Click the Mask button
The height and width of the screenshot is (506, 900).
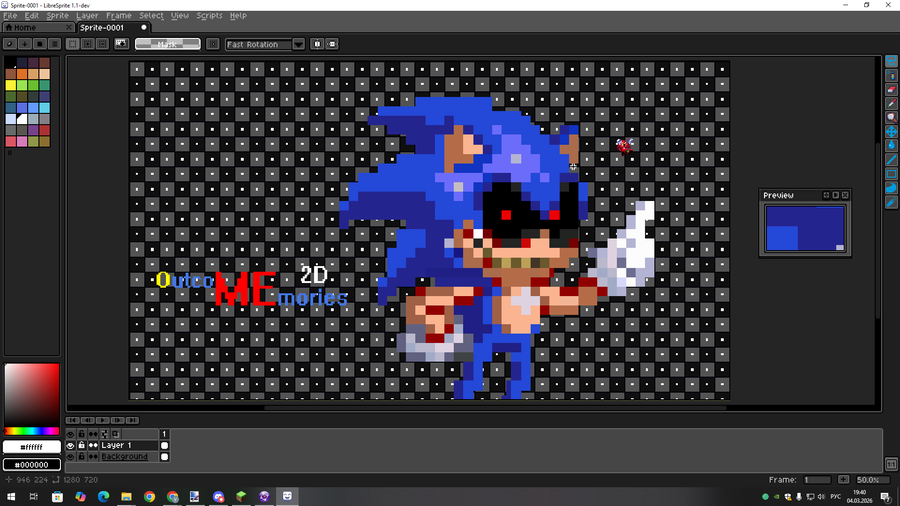coord(168,44)
